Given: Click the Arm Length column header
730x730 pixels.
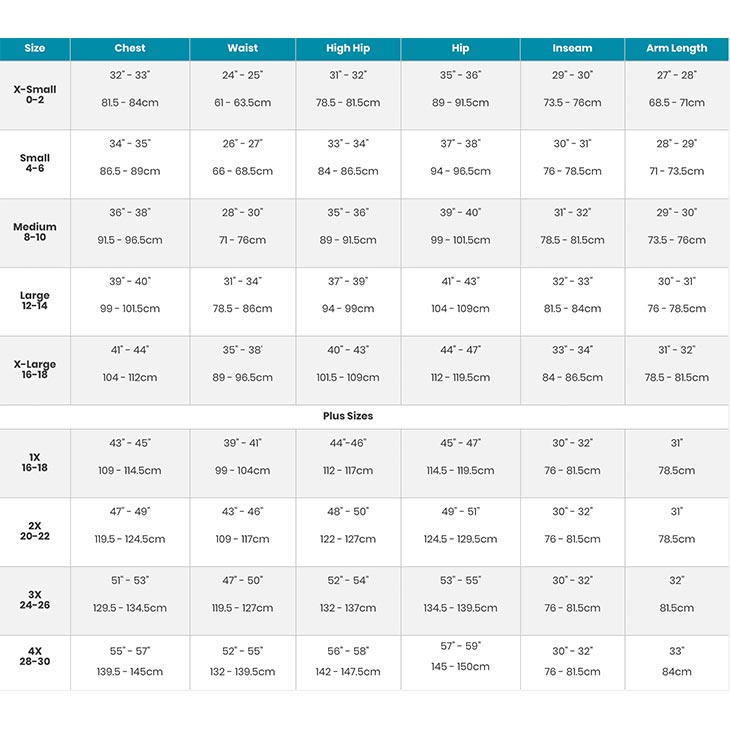Looking at the screenshot, I should tap(676, 48).
